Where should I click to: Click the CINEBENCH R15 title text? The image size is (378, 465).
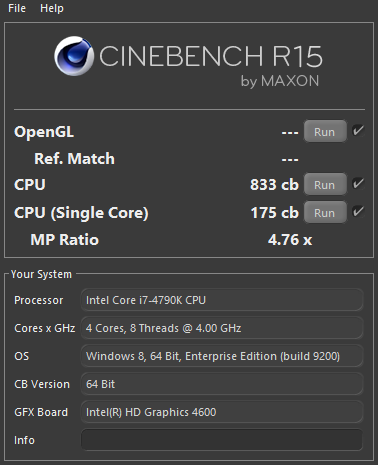pyautogui.click(x=211, y=56)
